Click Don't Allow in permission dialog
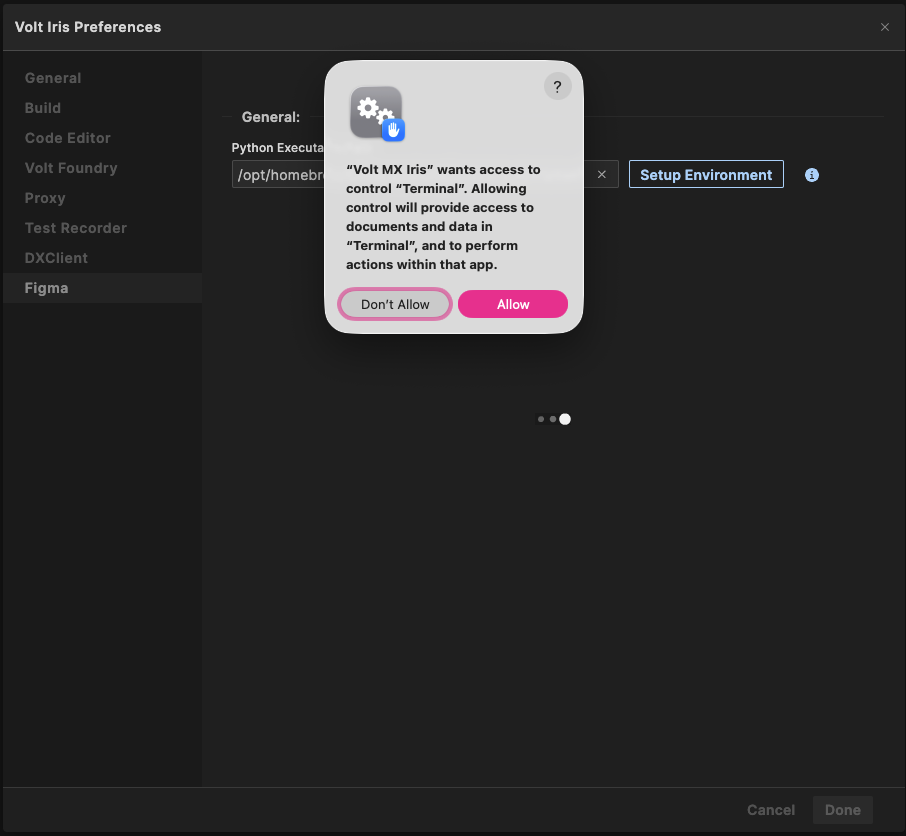This screenshot has height=836, width=906. [395, 304]
